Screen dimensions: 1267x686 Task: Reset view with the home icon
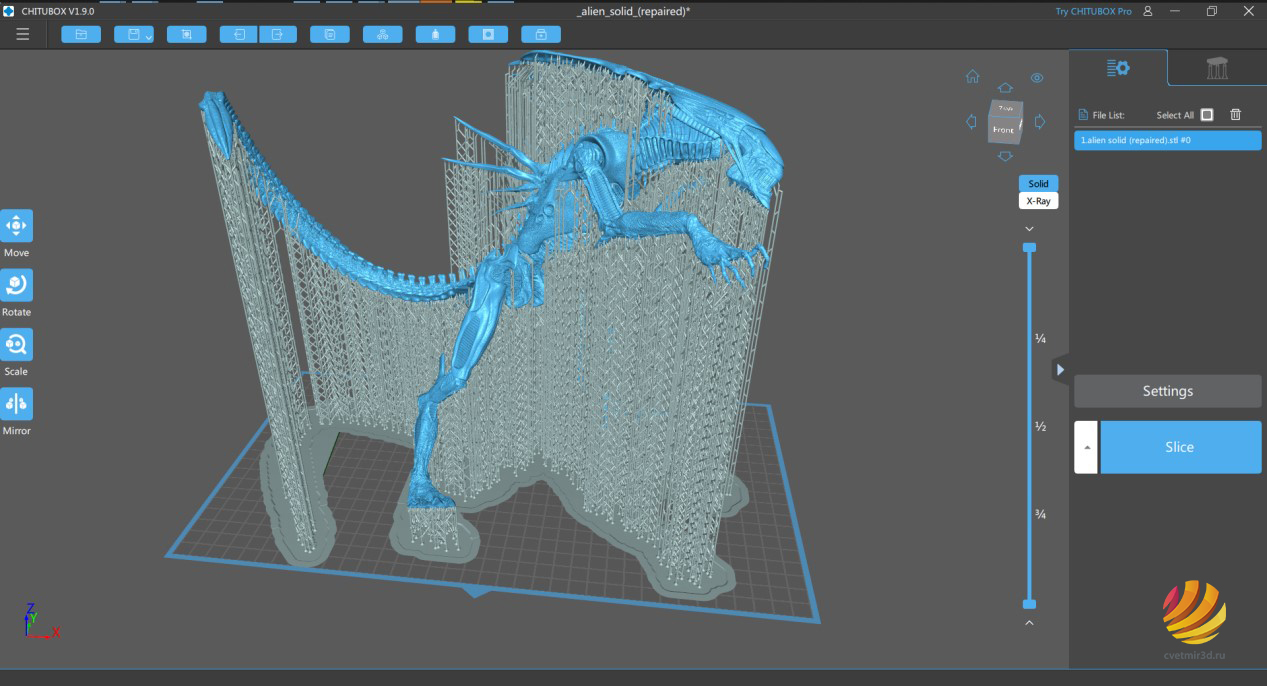click(972, 77)
